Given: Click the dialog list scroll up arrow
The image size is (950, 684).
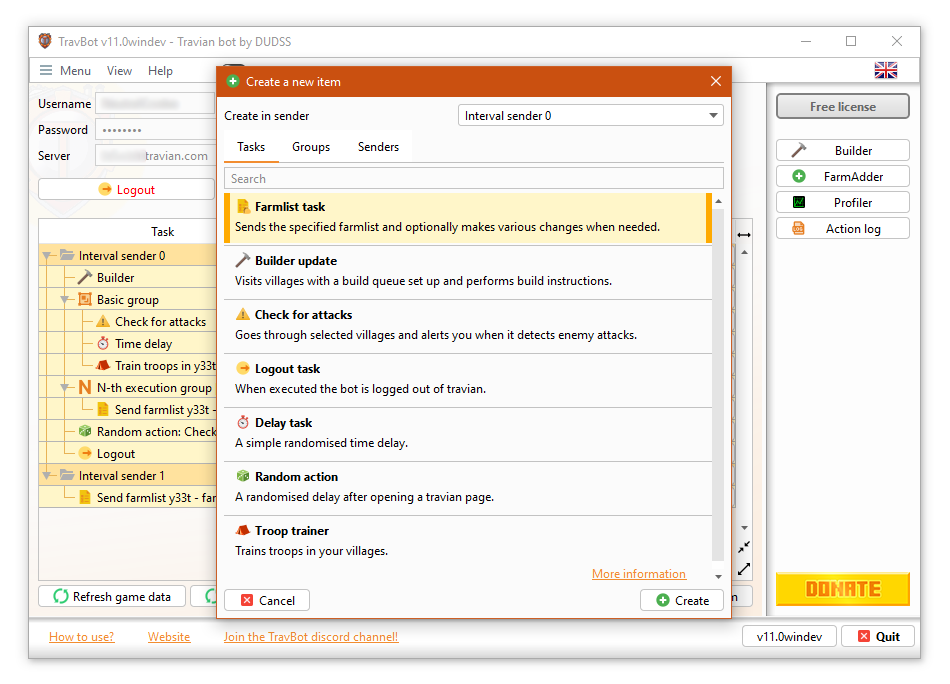Looking at the screenshot, I should [719, 201].
